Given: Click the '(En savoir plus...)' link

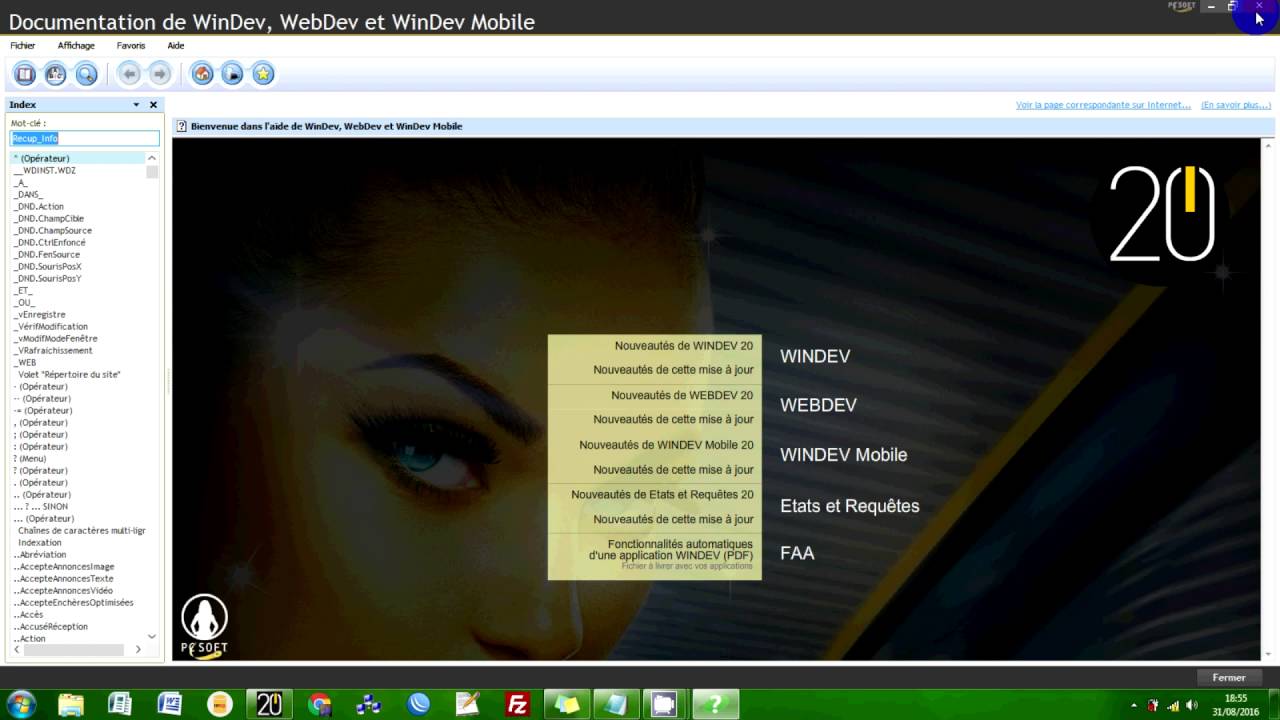Looking at the screenshot, I should tap(1236, 105).
